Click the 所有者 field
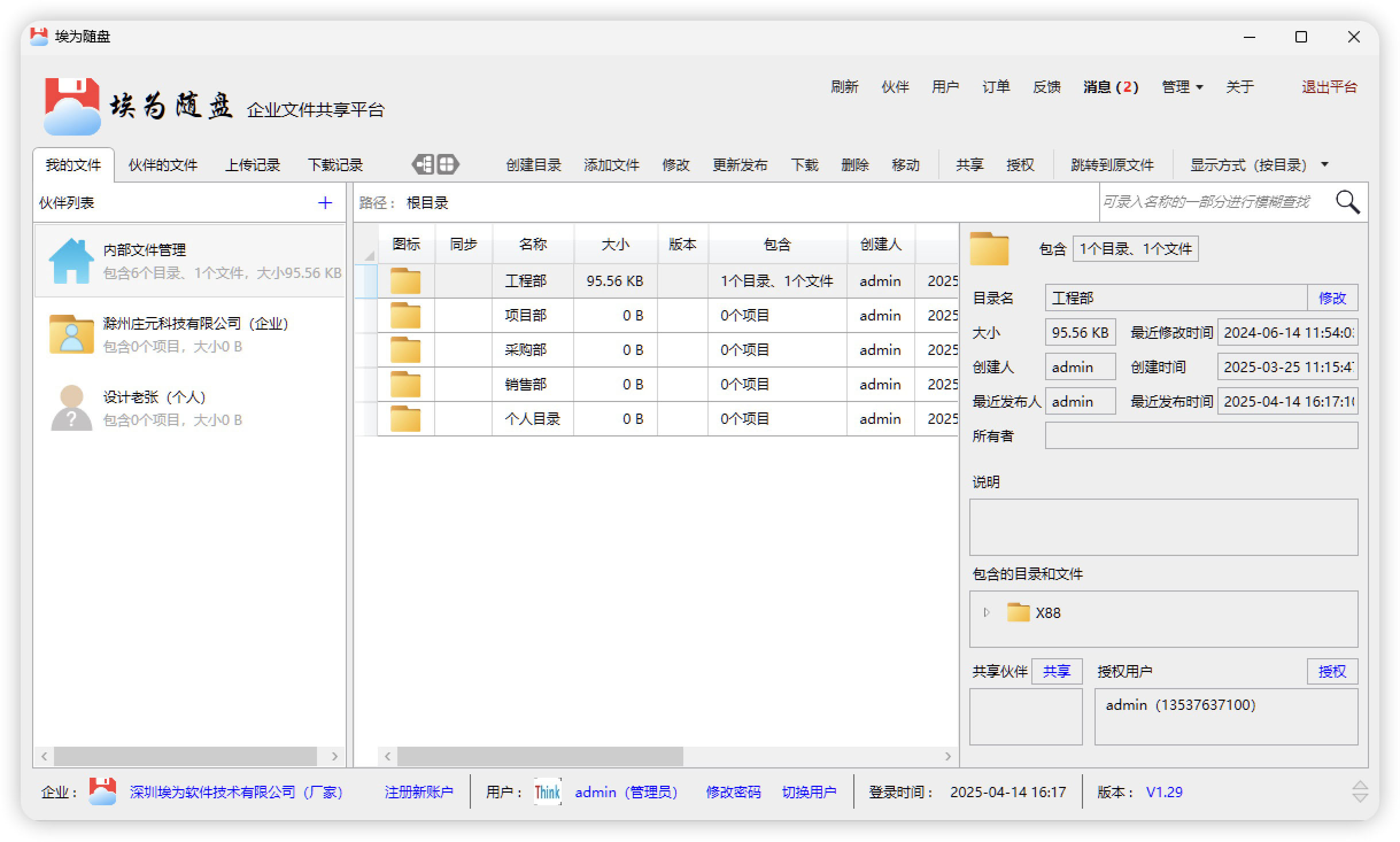 [1201, 436]
